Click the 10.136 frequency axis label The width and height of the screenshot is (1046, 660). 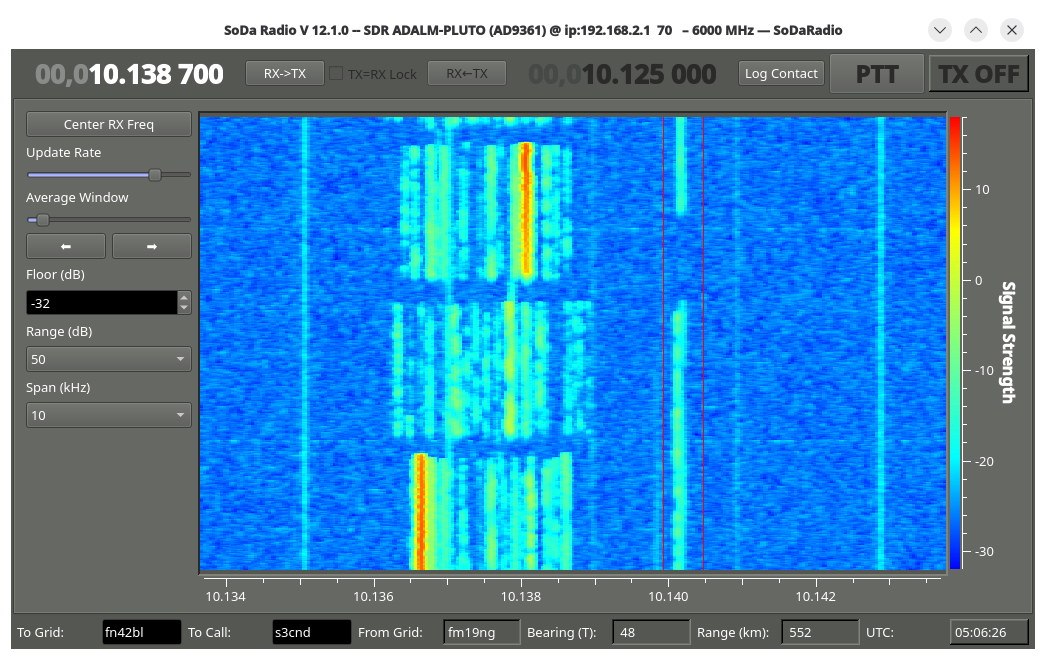point(373,597)
